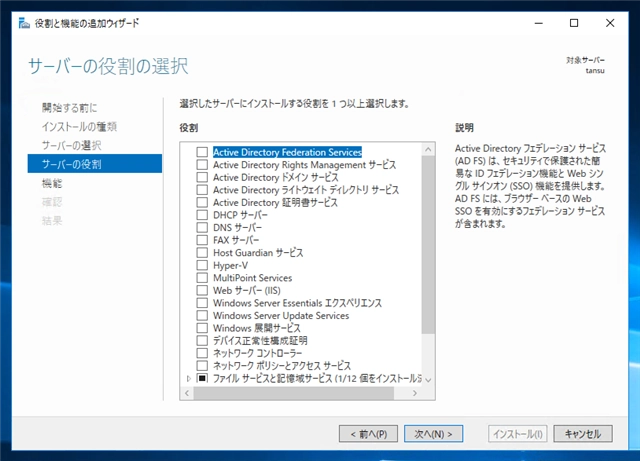The width and height of the screenshot is (640, 461).
Task: Check Active Directory ドメイン サービス checkbox
Action: tap(202, 177)
